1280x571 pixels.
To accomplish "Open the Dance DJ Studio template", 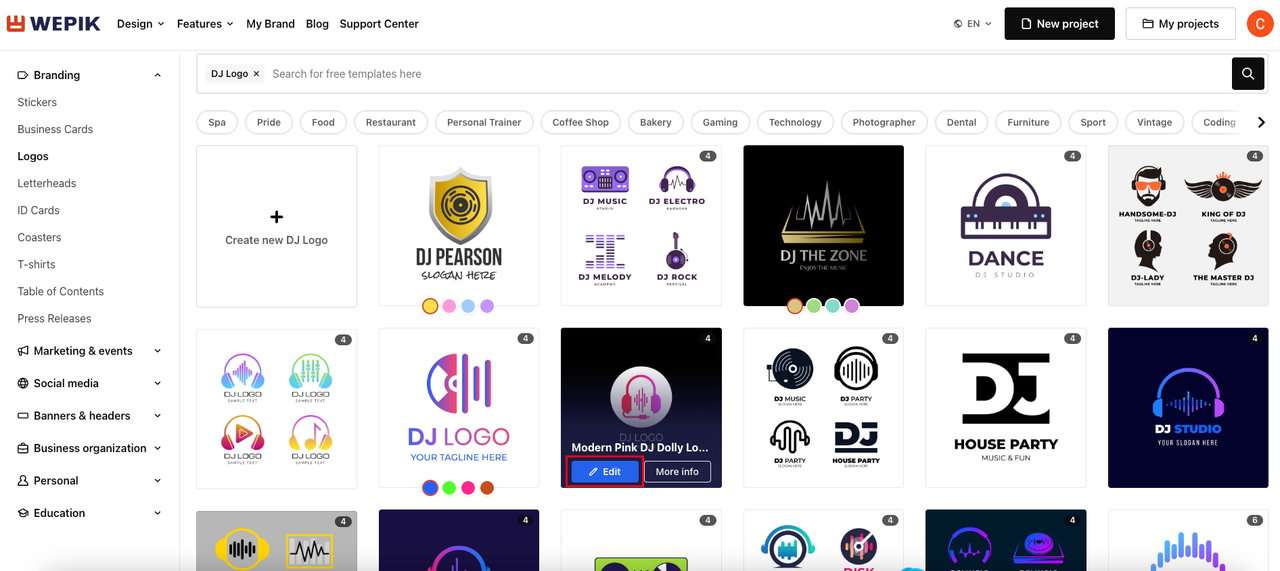I will click(x=1006, y=226).
